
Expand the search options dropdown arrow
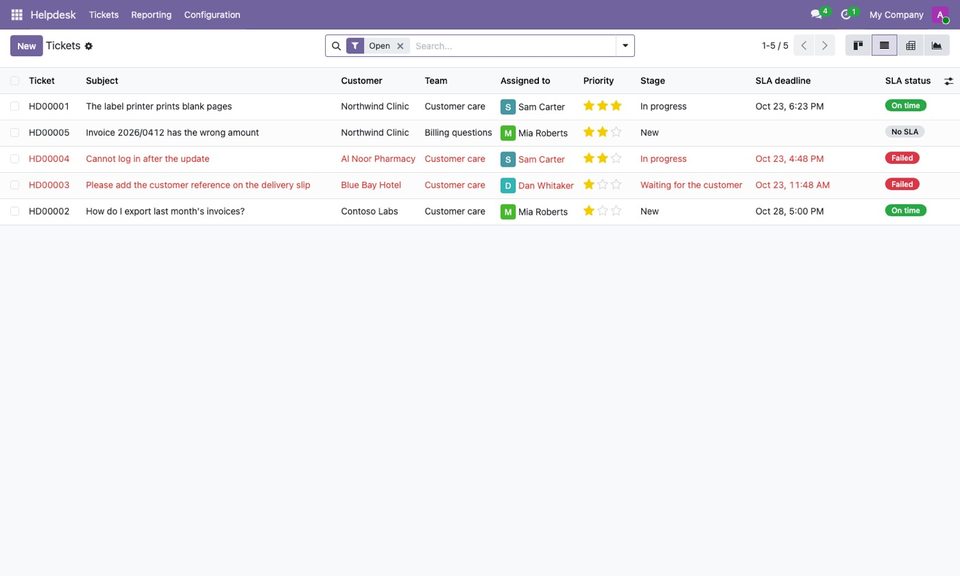(625, 46)
